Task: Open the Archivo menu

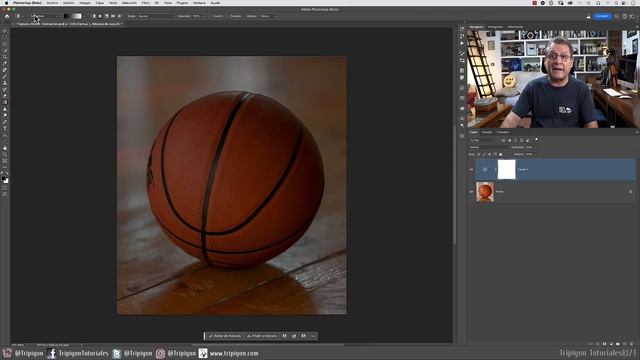Action: [52, 3]
